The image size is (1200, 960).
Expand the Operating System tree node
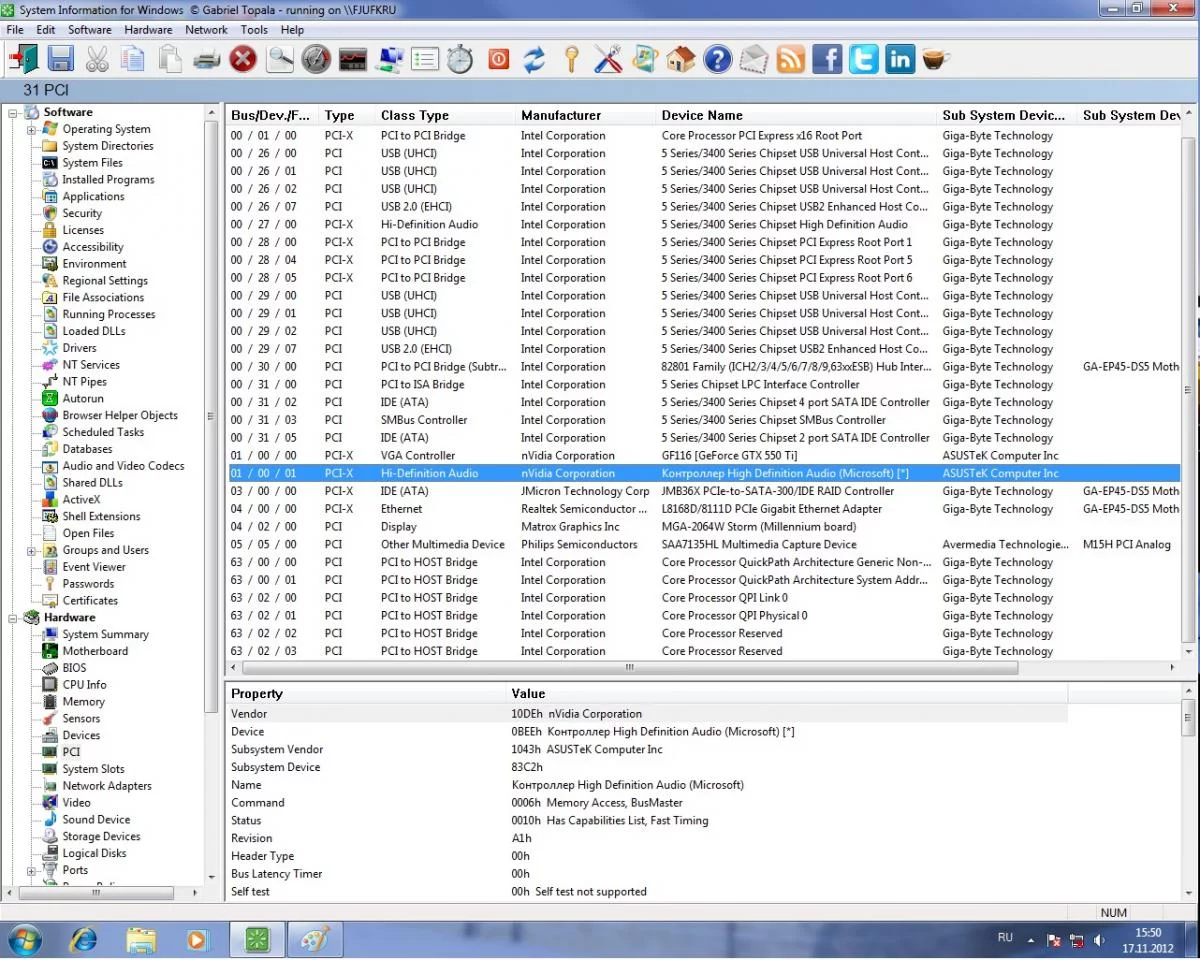pyautogui.click(x=32, y=129)
